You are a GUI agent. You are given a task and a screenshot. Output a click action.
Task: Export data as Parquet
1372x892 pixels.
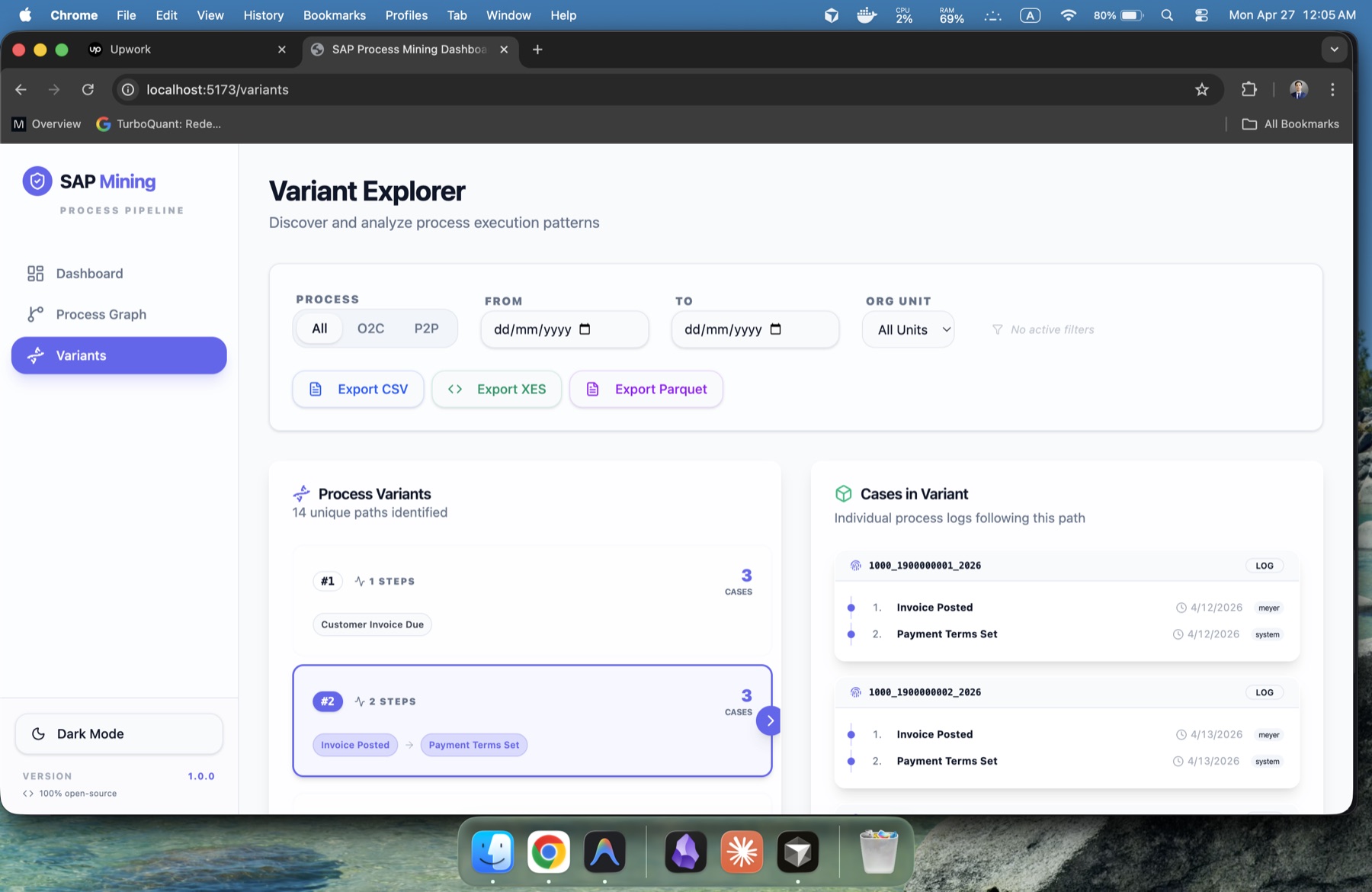click(646, 389)
